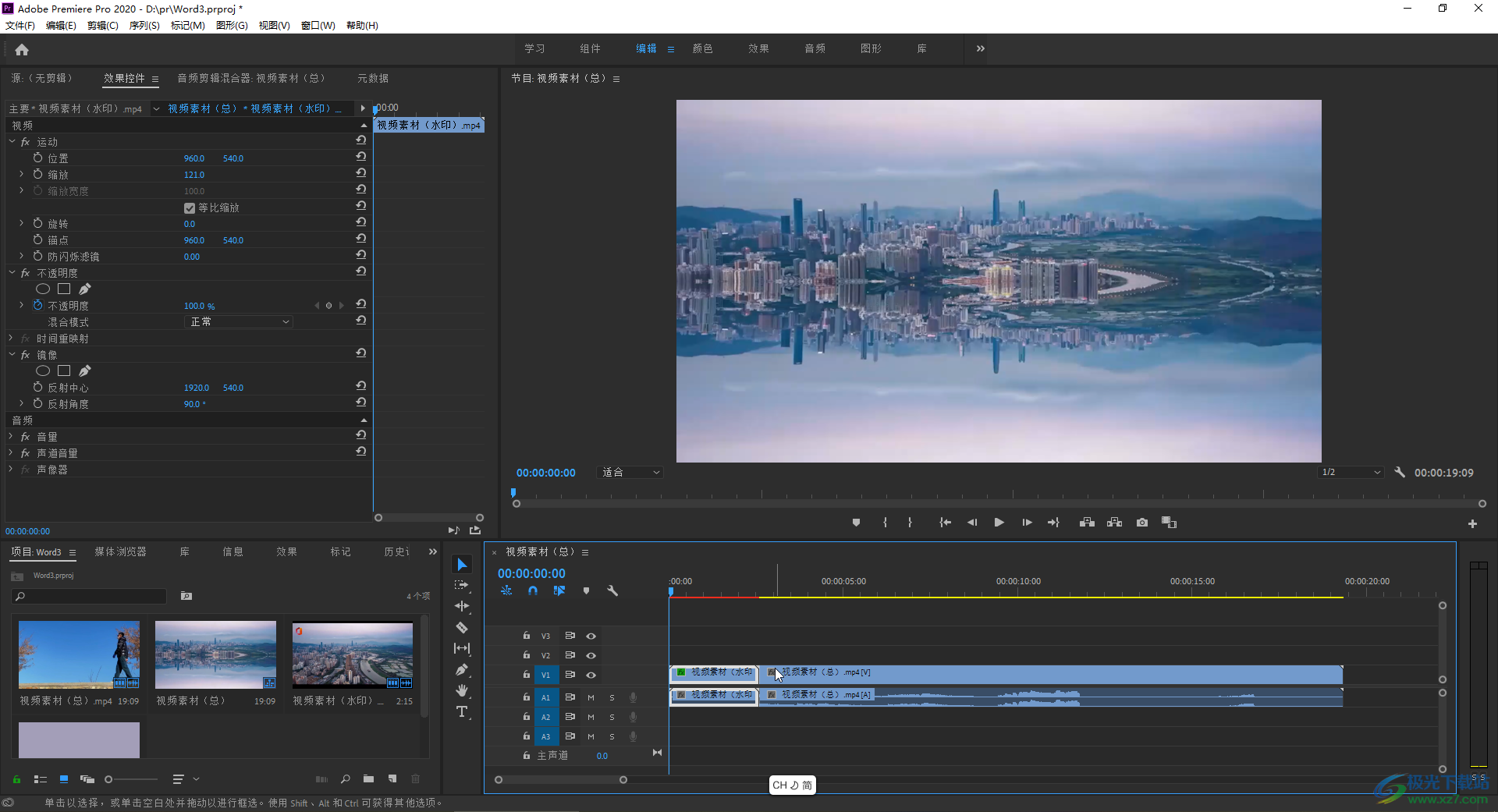1498x812 pixels.
Task: Click Add Marker in program monitor
Action: point(856,523)
